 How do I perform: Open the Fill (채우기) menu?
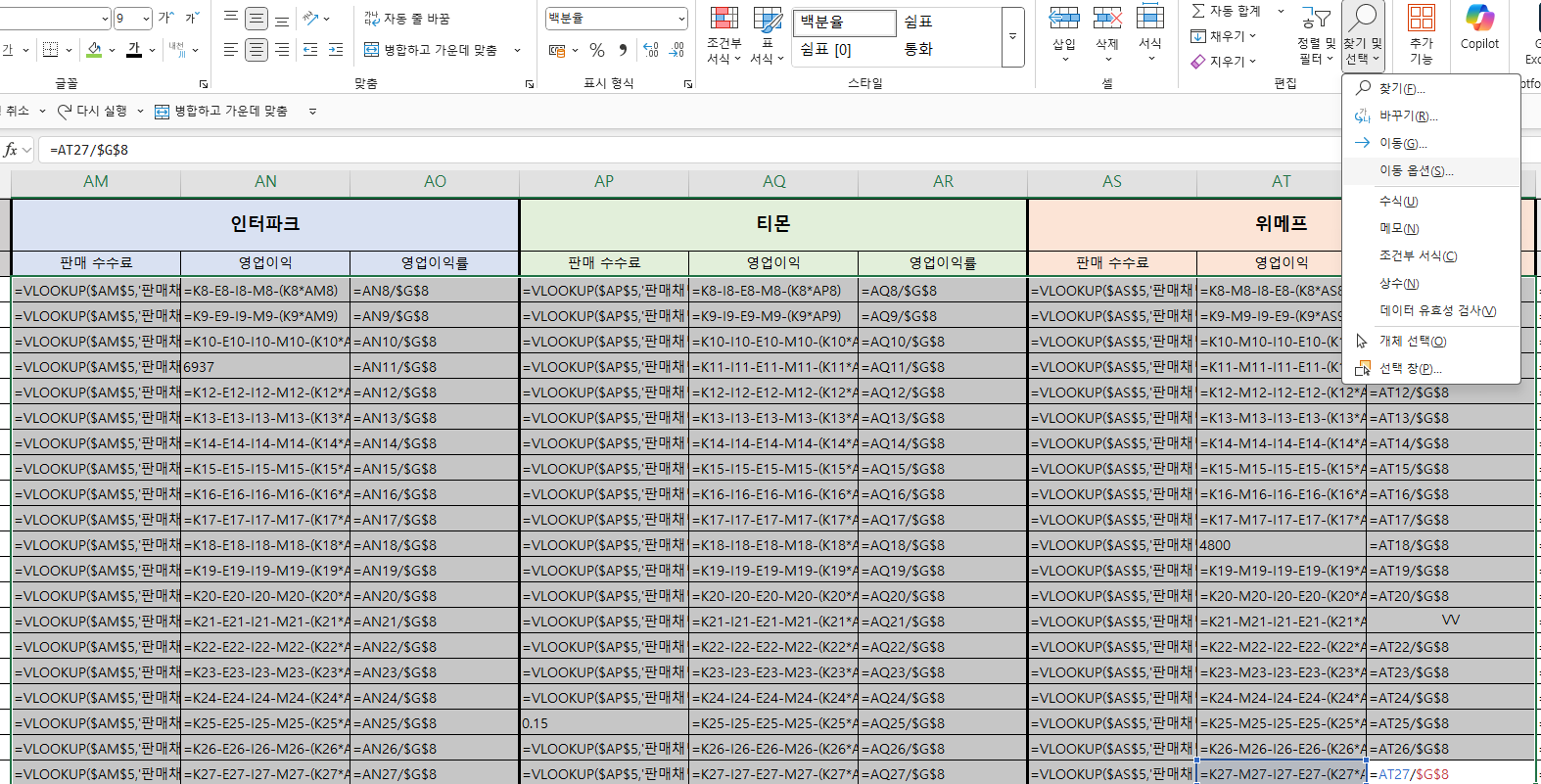point(1223,36)
